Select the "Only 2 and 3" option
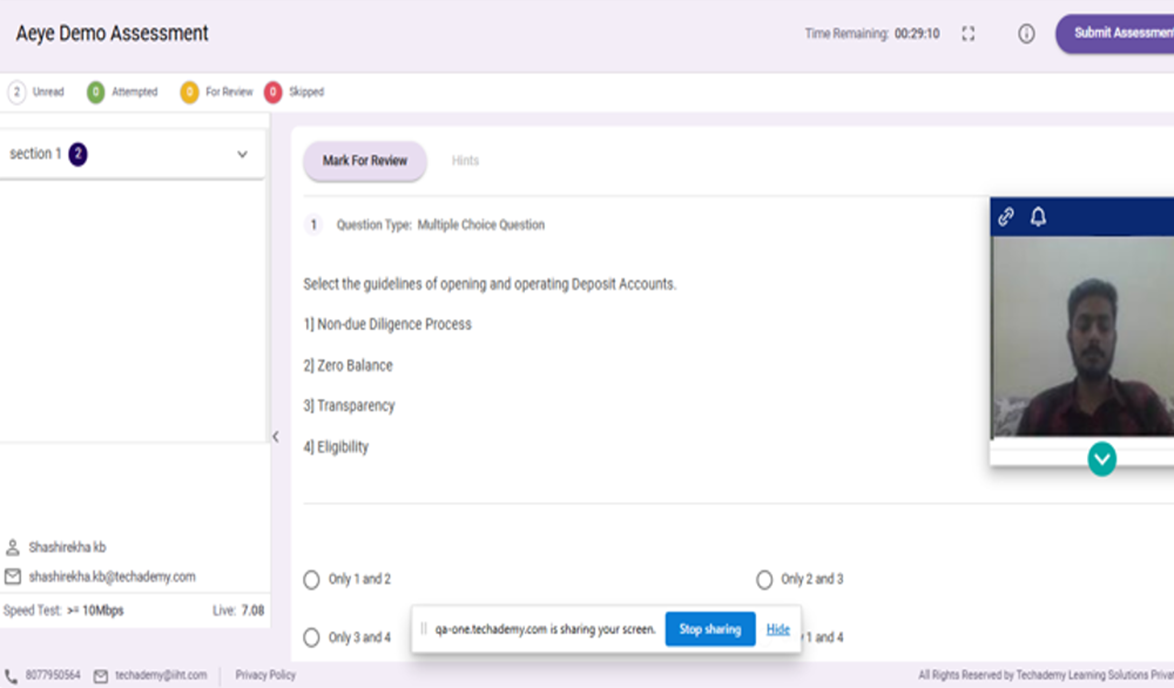This screenshot has width=1174, height=688. 765,580
